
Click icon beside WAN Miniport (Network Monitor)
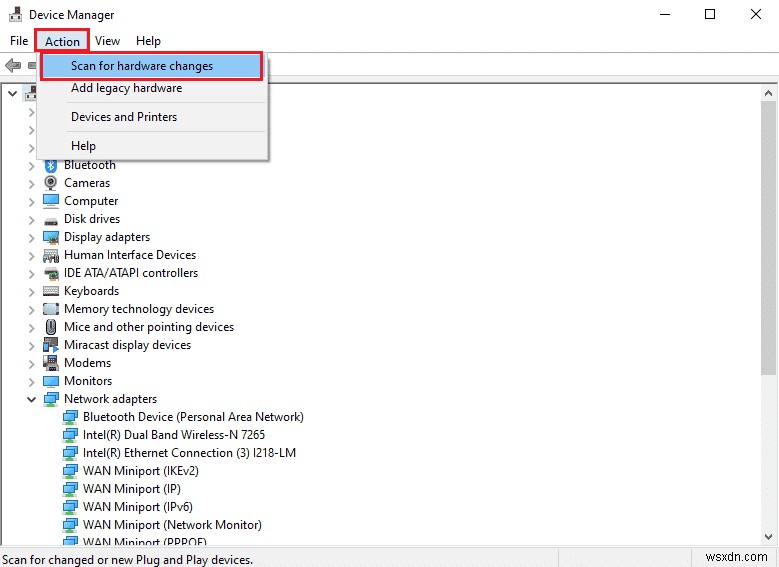pos(70,525)
